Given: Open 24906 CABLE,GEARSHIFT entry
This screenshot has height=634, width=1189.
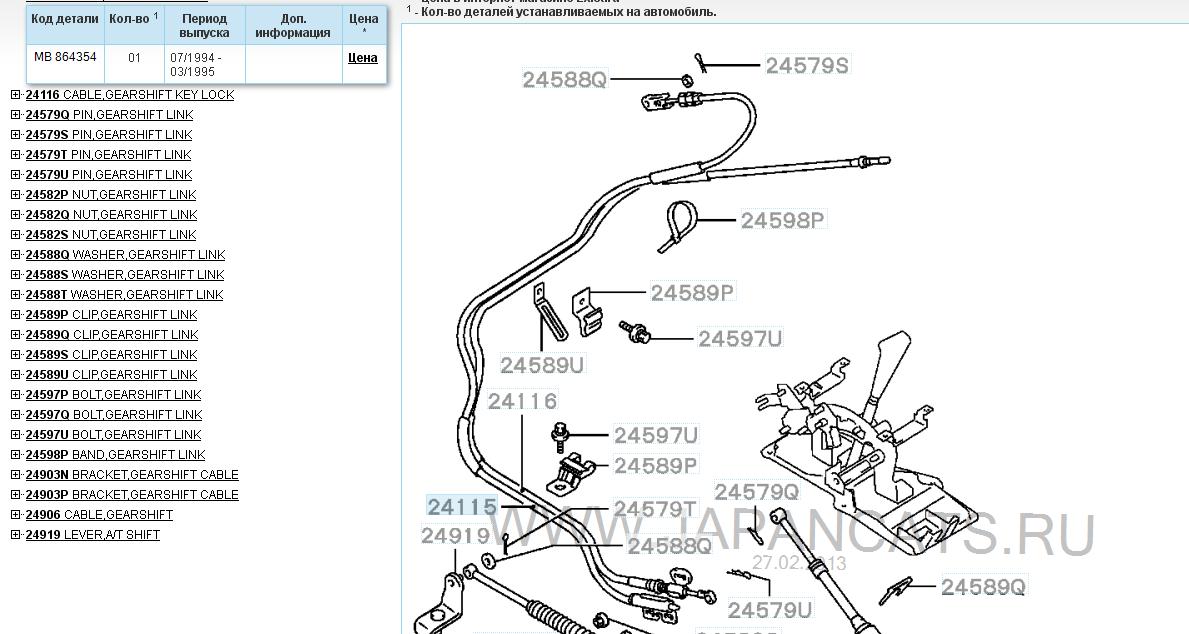Looking at the screenshot, I should pyautogui.click(x=99, y=514).
